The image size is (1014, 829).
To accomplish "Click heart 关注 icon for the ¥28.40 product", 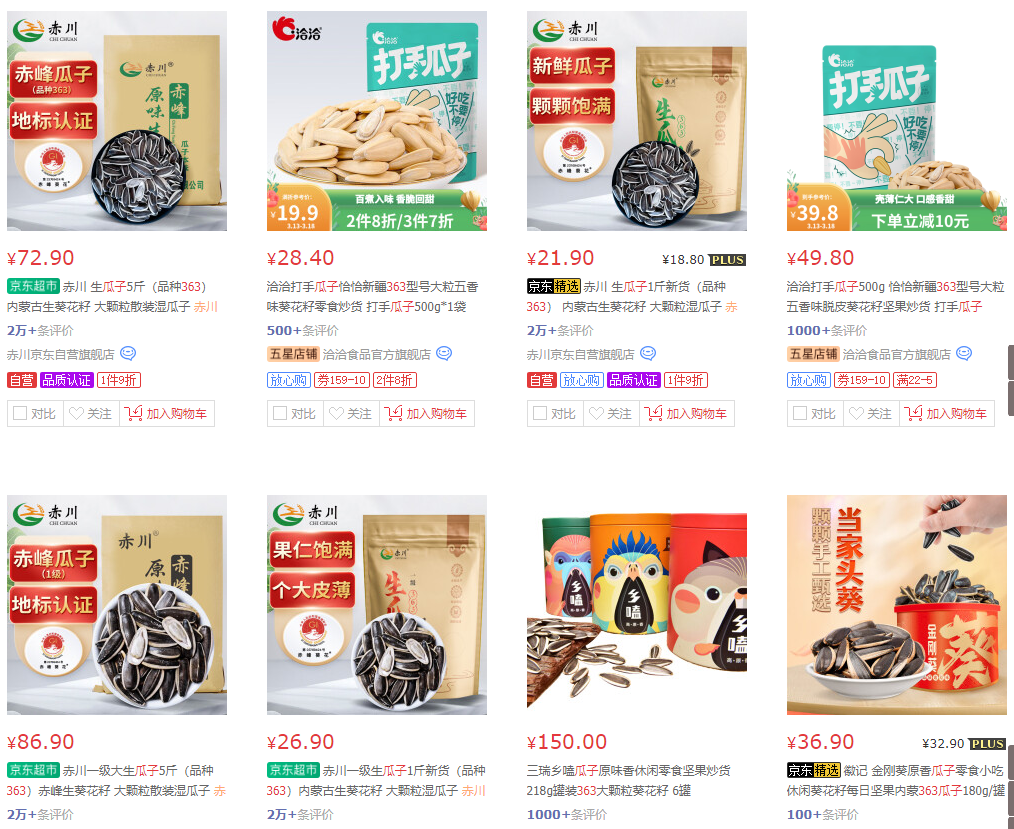I will click(336, 413).
